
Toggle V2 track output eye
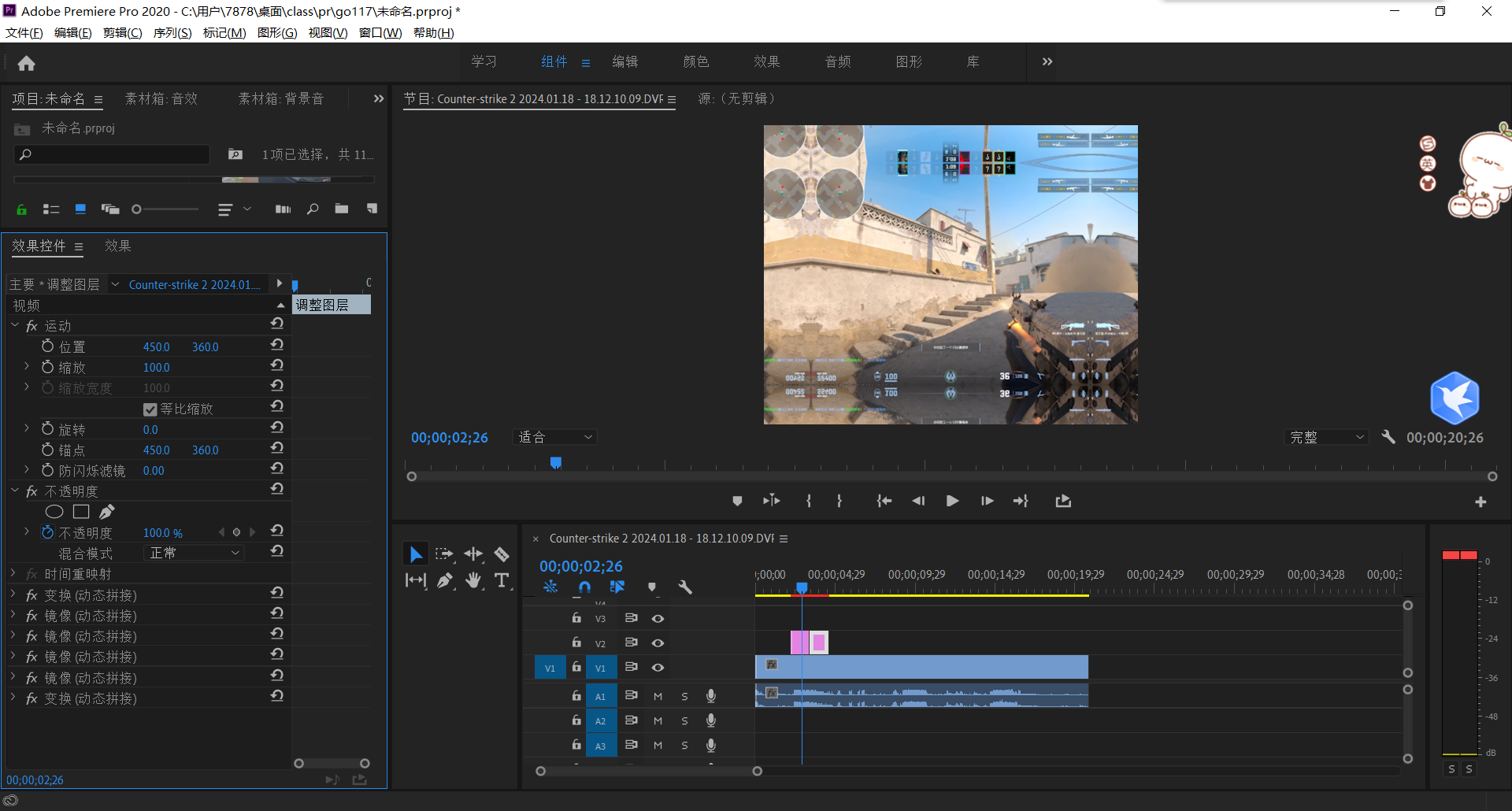[658, 643]
